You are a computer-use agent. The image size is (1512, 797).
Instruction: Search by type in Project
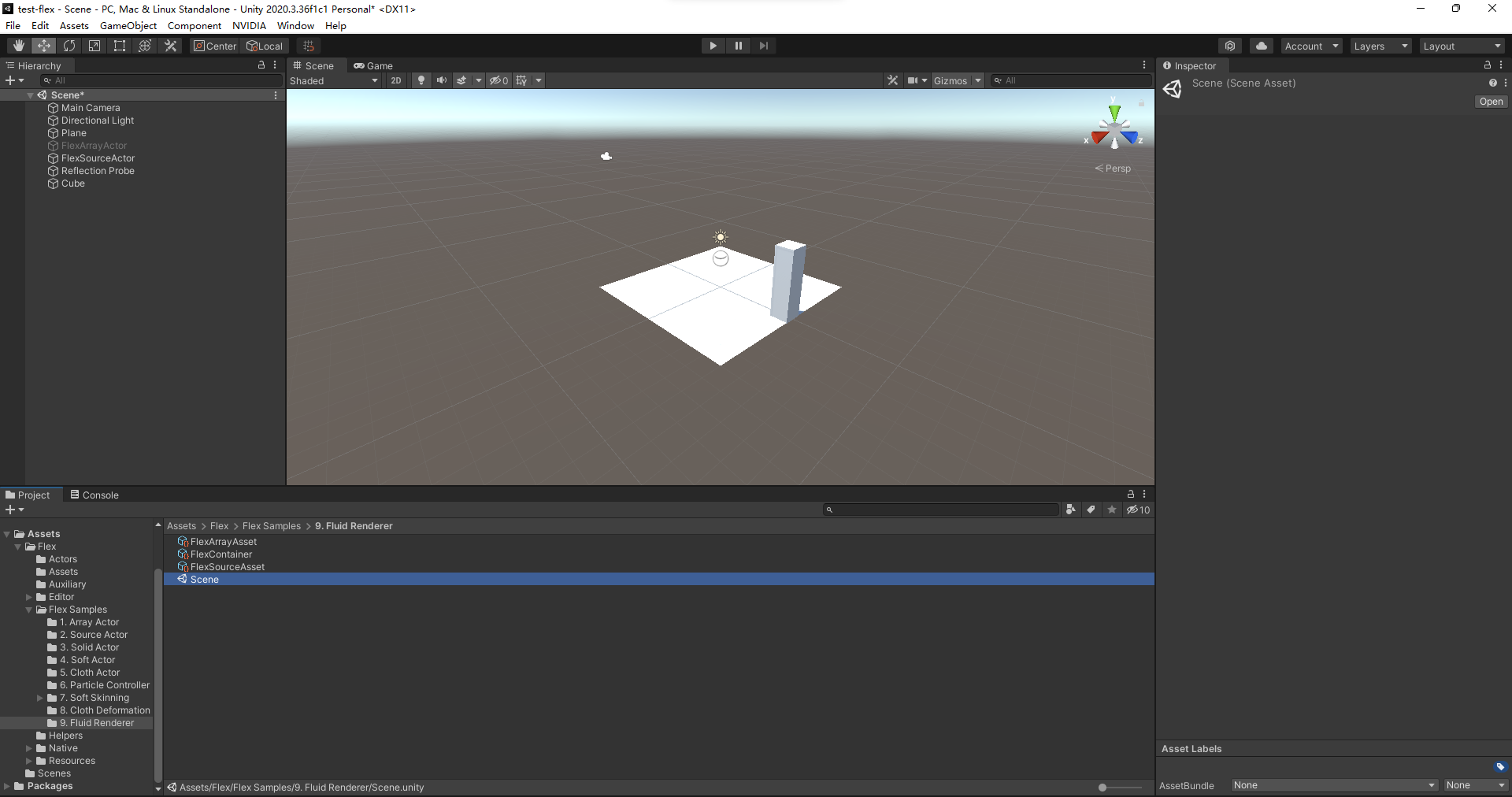[1071, 510]
